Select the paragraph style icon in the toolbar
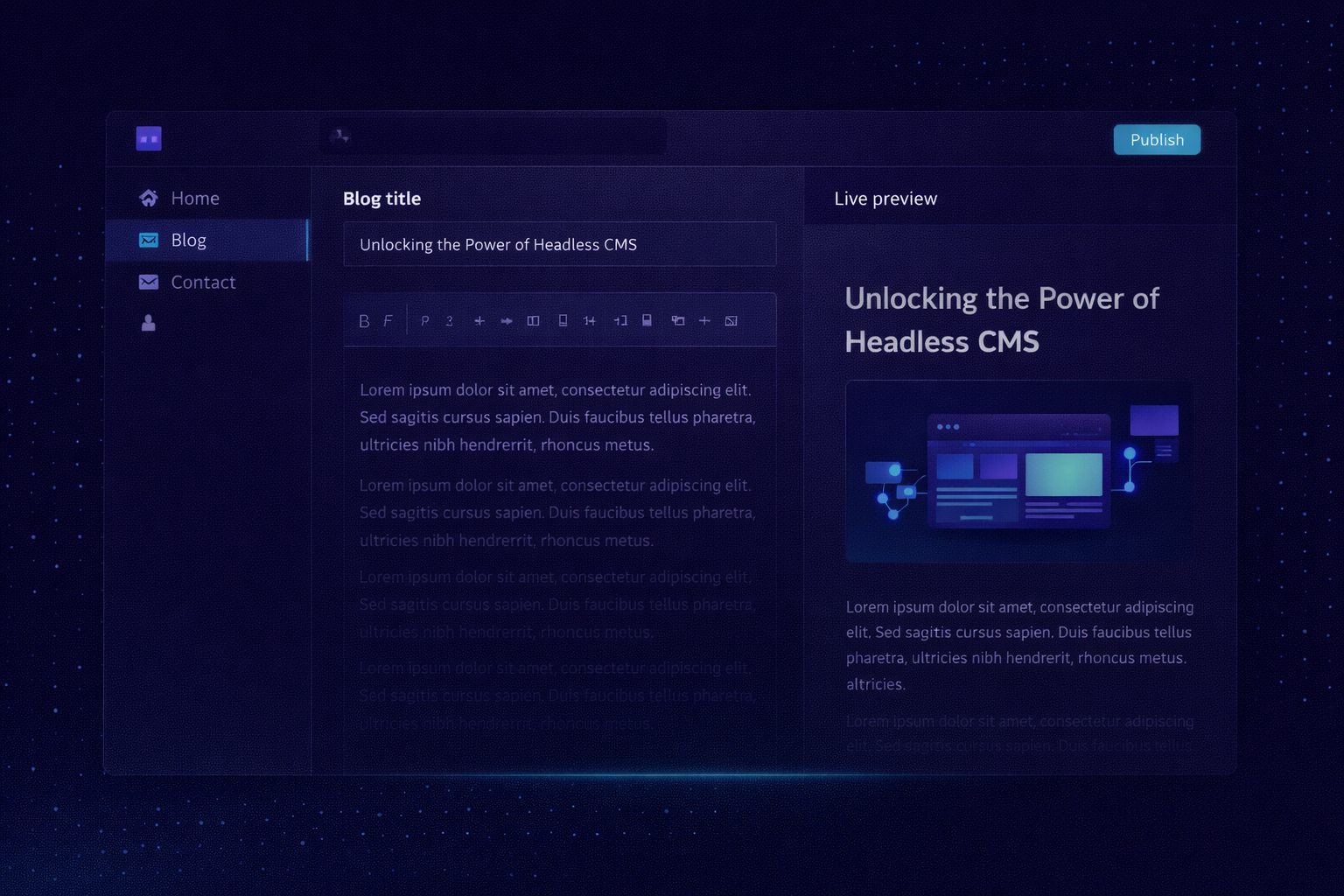Viewport: 1344px width, 896px height. [424, 320]
